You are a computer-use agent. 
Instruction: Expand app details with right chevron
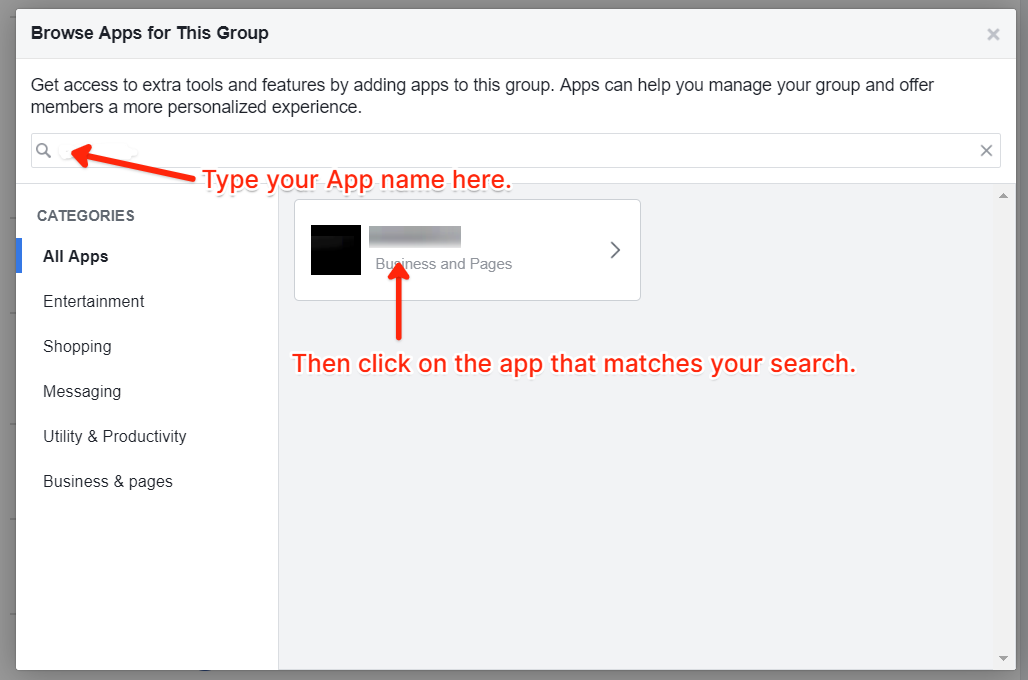(x=615, y=250)
